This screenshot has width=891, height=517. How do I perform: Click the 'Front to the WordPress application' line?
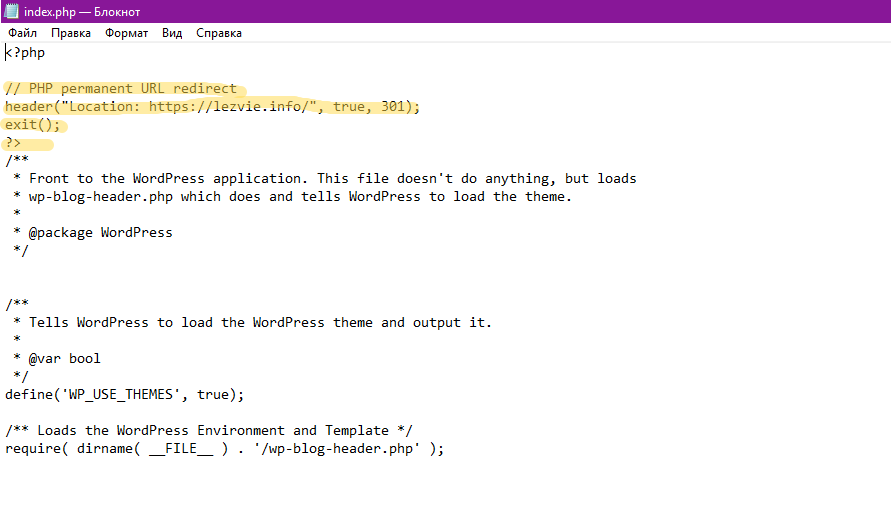pos(320,178)
